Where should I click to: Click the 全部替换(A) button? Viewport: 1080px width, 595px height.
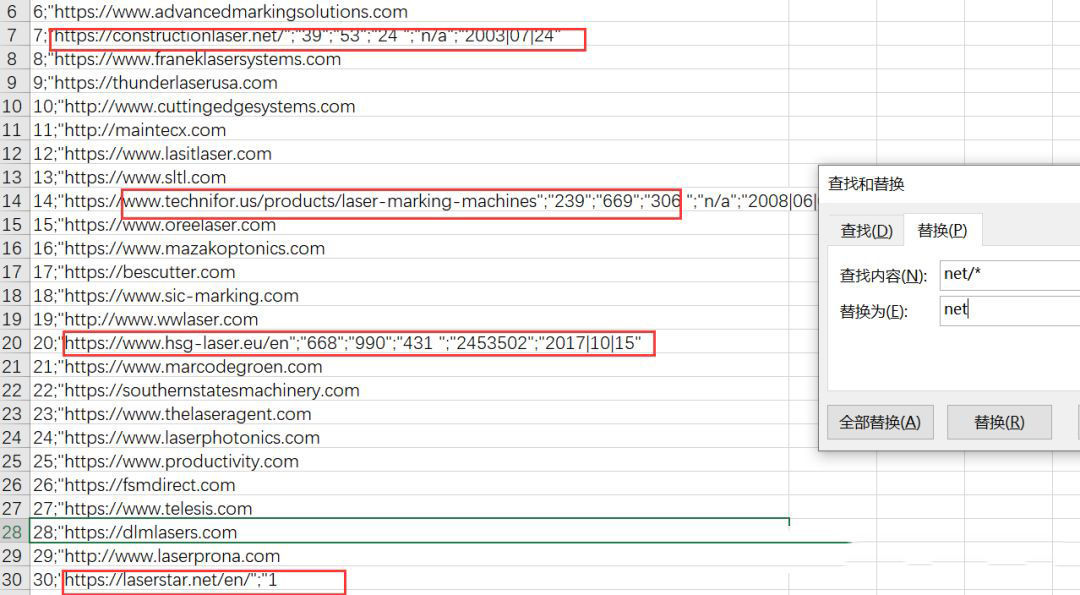[x=880, y=422]
